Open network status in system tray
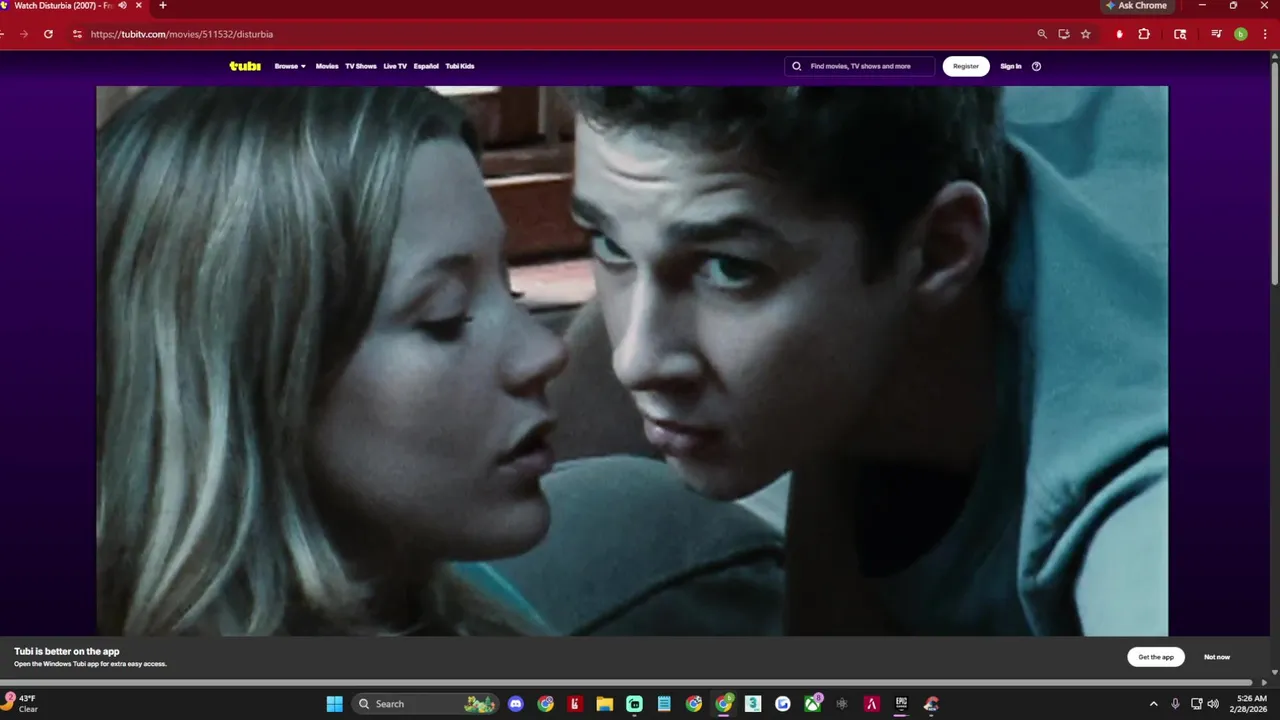The height and width of the screenshot is (720, 1280). pos(1196,704)
